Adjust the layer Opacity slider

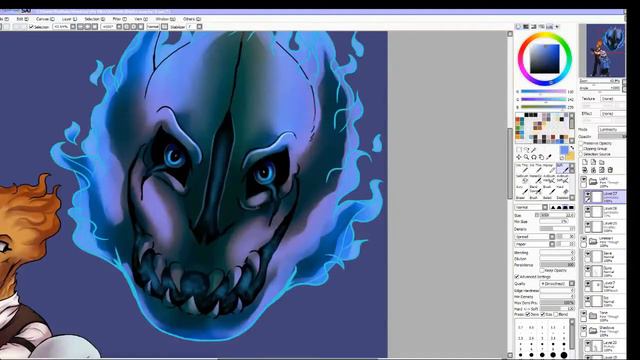pos(612,136)
